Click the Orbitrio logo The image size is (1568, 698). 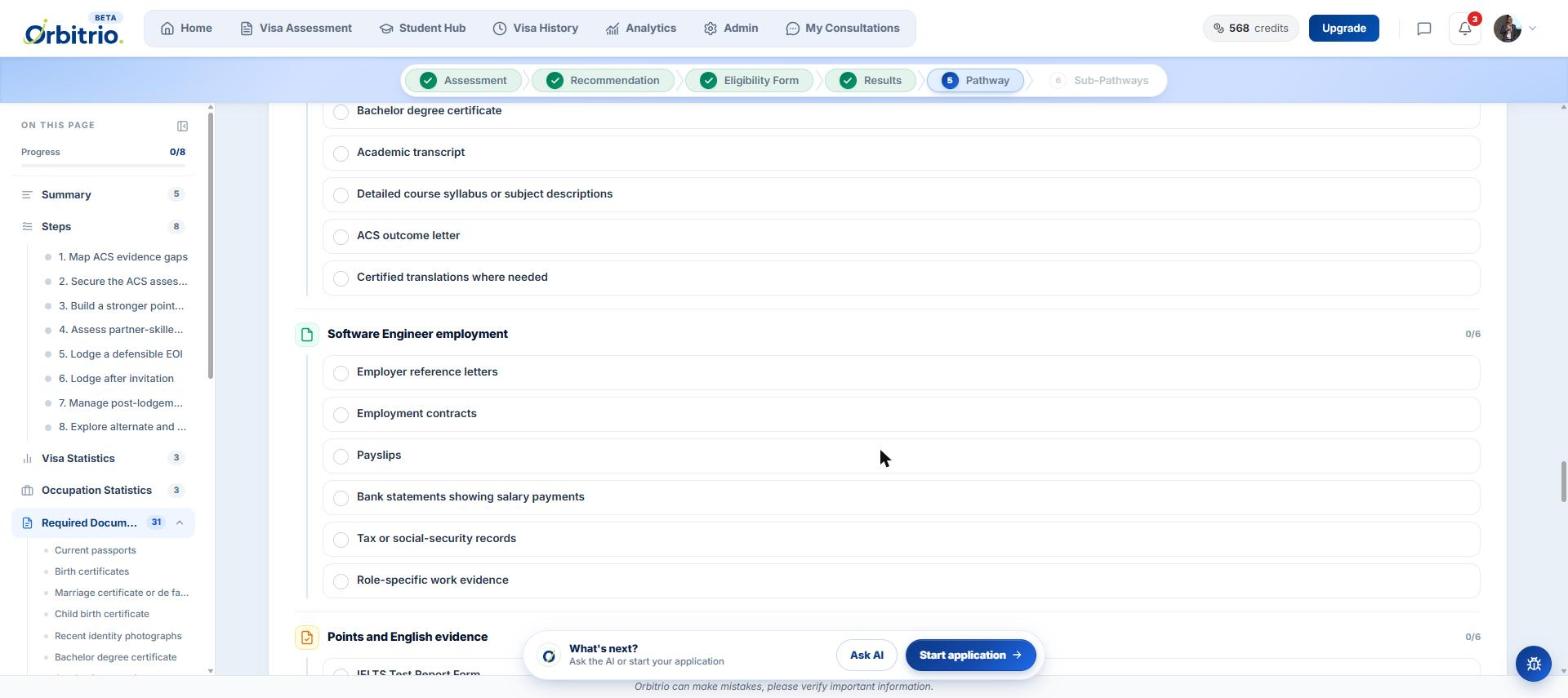pyautogui.click(x=73, y=29)
